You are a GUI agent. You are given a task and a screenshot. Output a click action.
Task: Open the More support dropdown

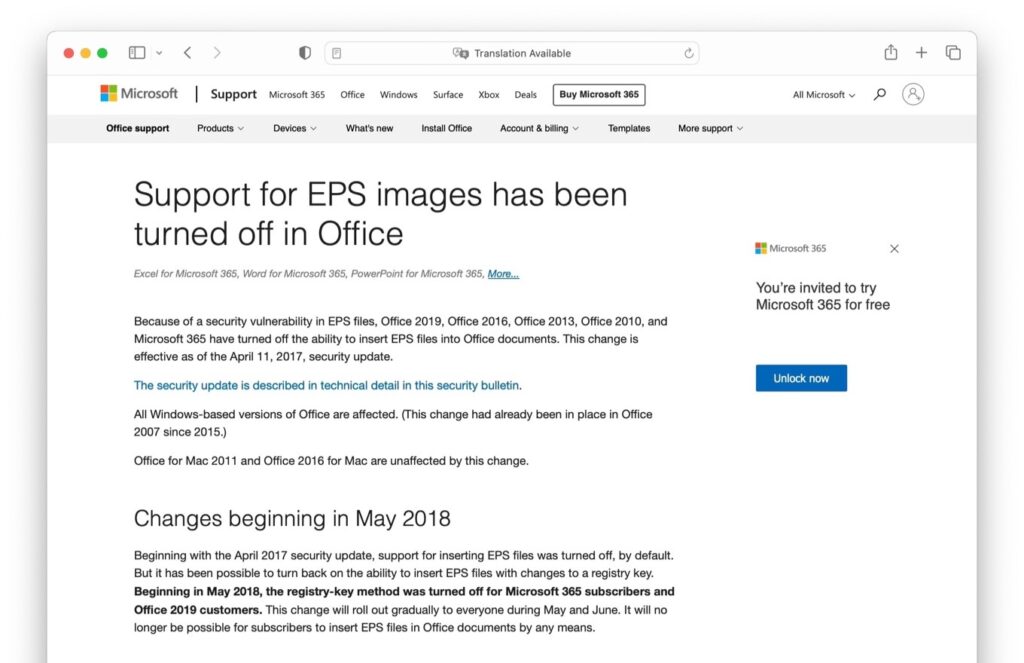click(x=710, y=128)
